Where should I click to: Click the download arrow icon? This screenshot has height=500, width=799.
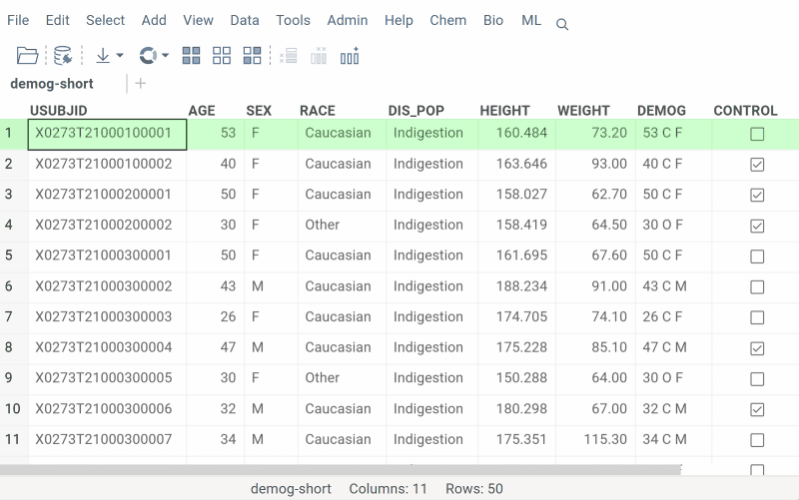pyautogui.click(x=102, y=56)
